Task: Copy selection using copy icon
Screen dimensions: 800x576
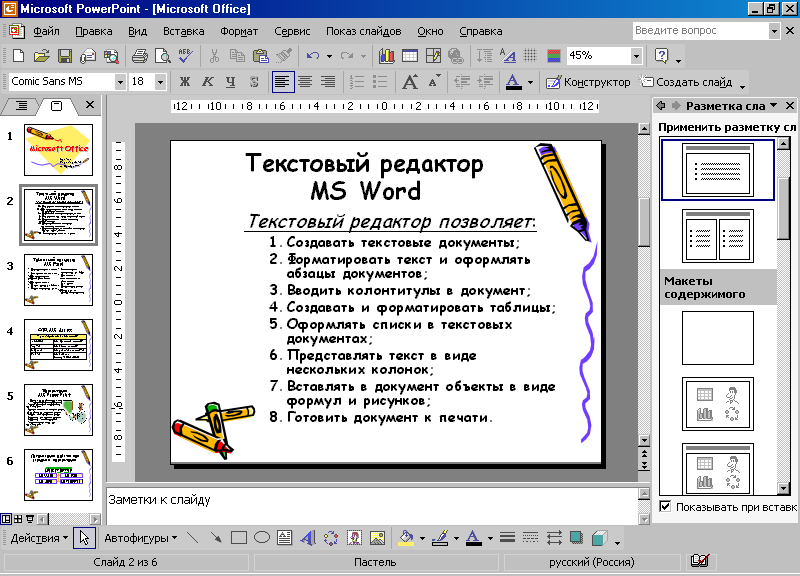Action: coord(237,56)
